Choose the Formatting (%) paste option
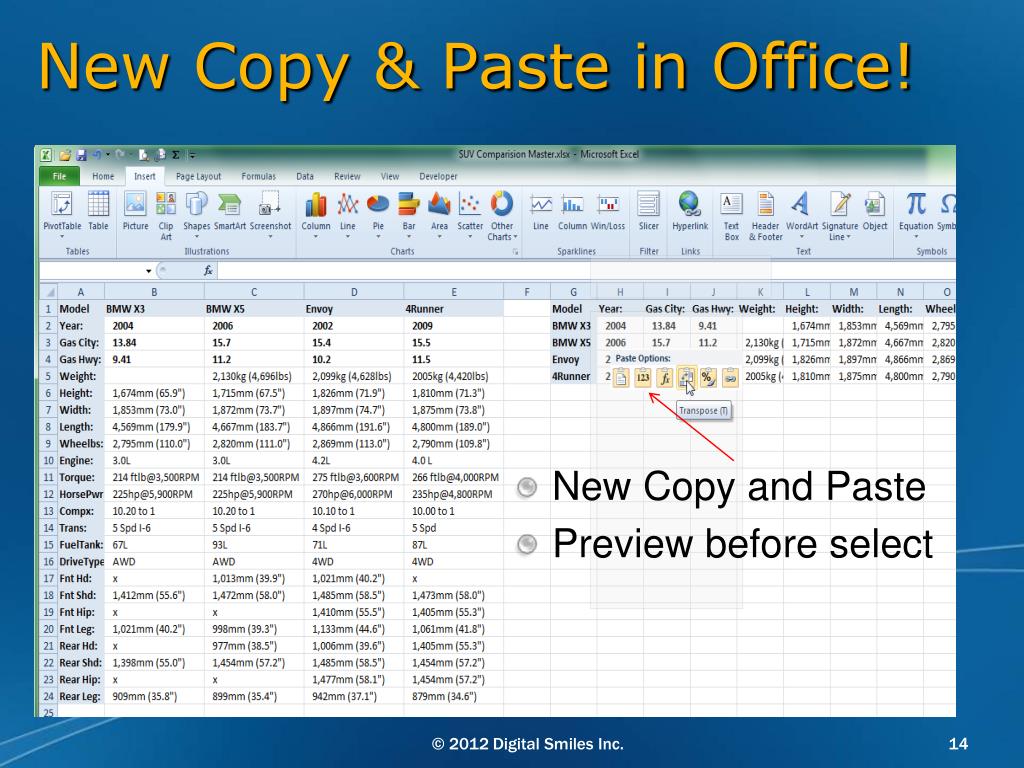1024x768 pixels. [x=708, y=377]
